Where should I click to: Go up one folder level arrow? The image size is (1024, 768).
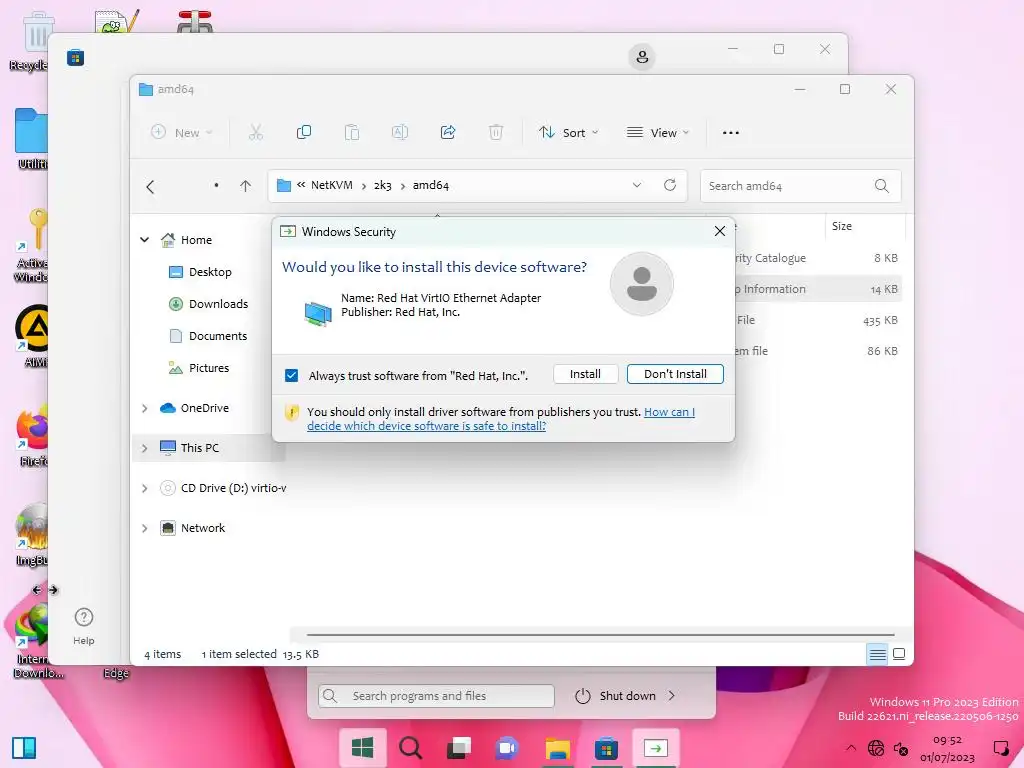coord(246,186)
